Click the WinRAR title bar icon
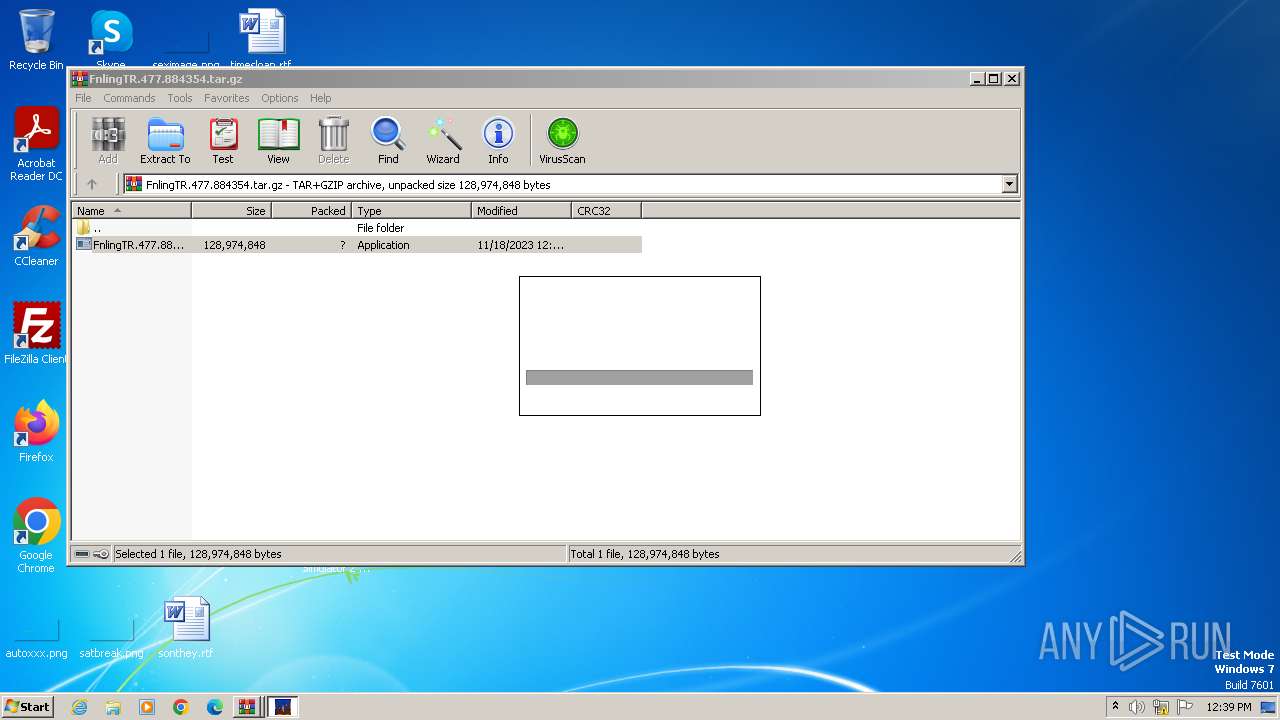The height and width of the screenshot is (720, 1280). tap(80, 79)
